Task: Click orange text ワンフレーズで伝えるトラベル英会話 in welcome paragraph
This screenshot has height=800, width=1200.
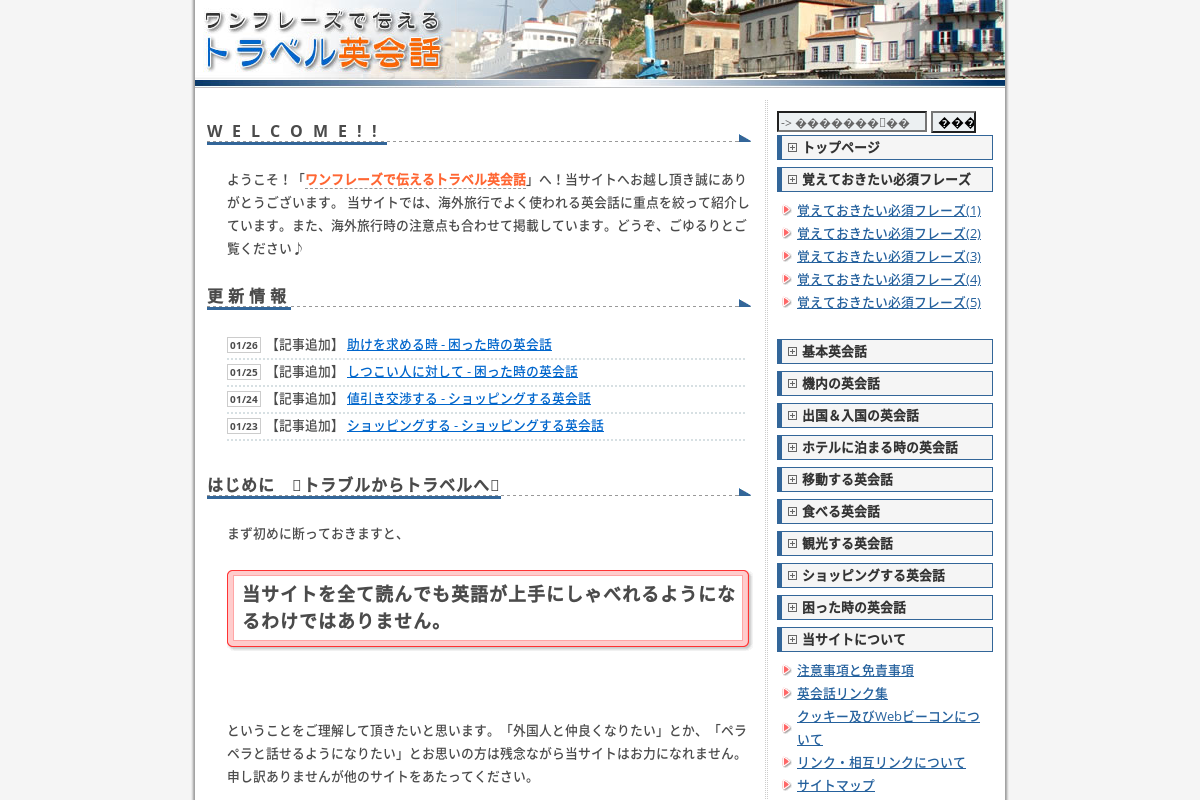Action: [x=415, y=180]
